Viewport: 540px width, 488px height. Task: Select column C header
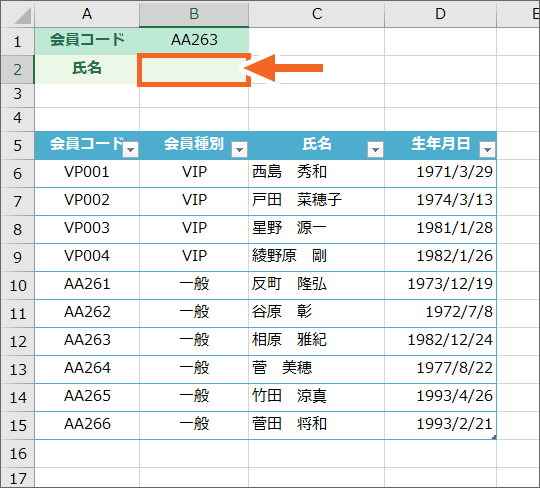(317, 14)
